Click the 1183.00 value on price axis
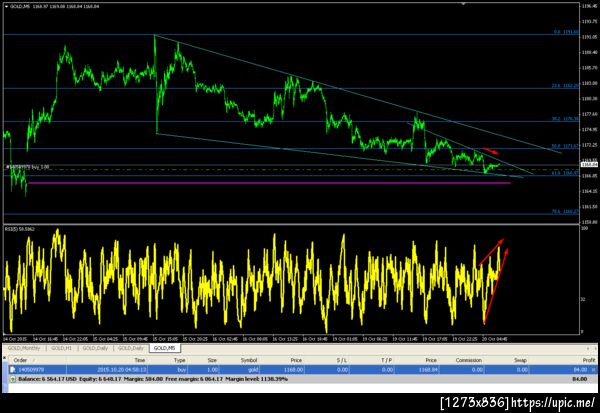The height and width of the screenshot is (413, 600). (x=589, y=83)
